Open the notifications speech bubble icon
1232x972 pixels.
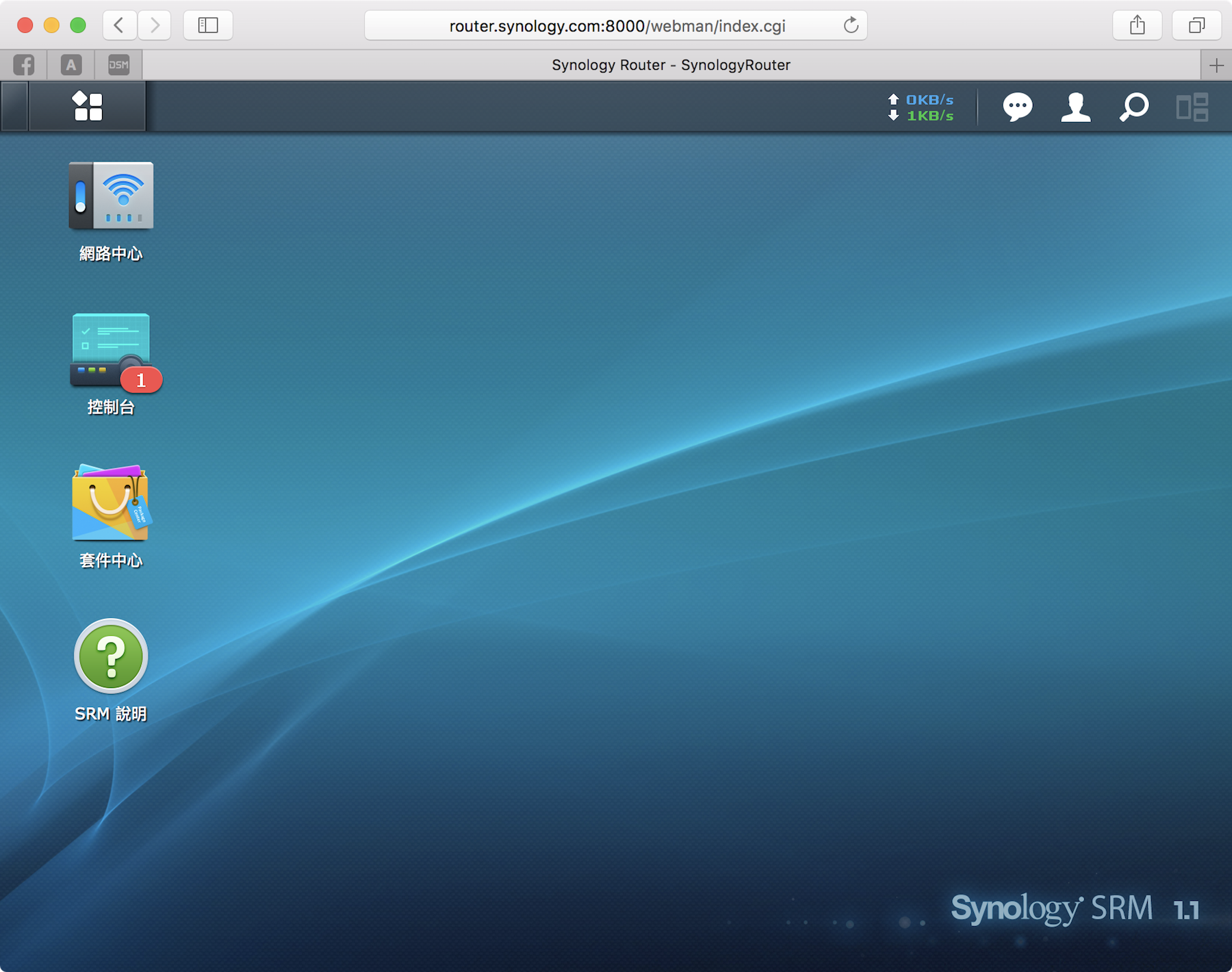(x=1017, y=107)
